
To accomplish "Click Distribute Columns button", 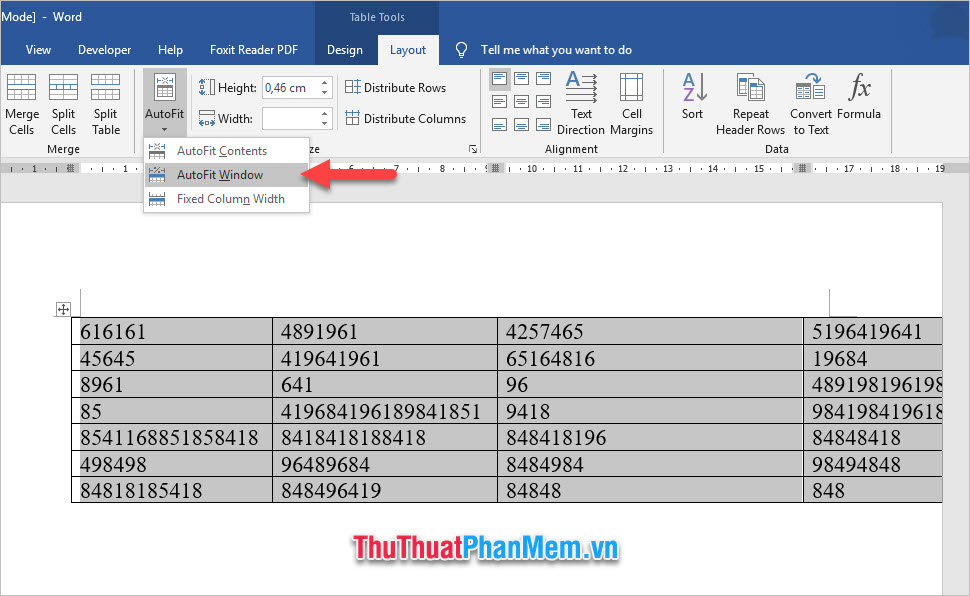I will [x=405, y=119].
